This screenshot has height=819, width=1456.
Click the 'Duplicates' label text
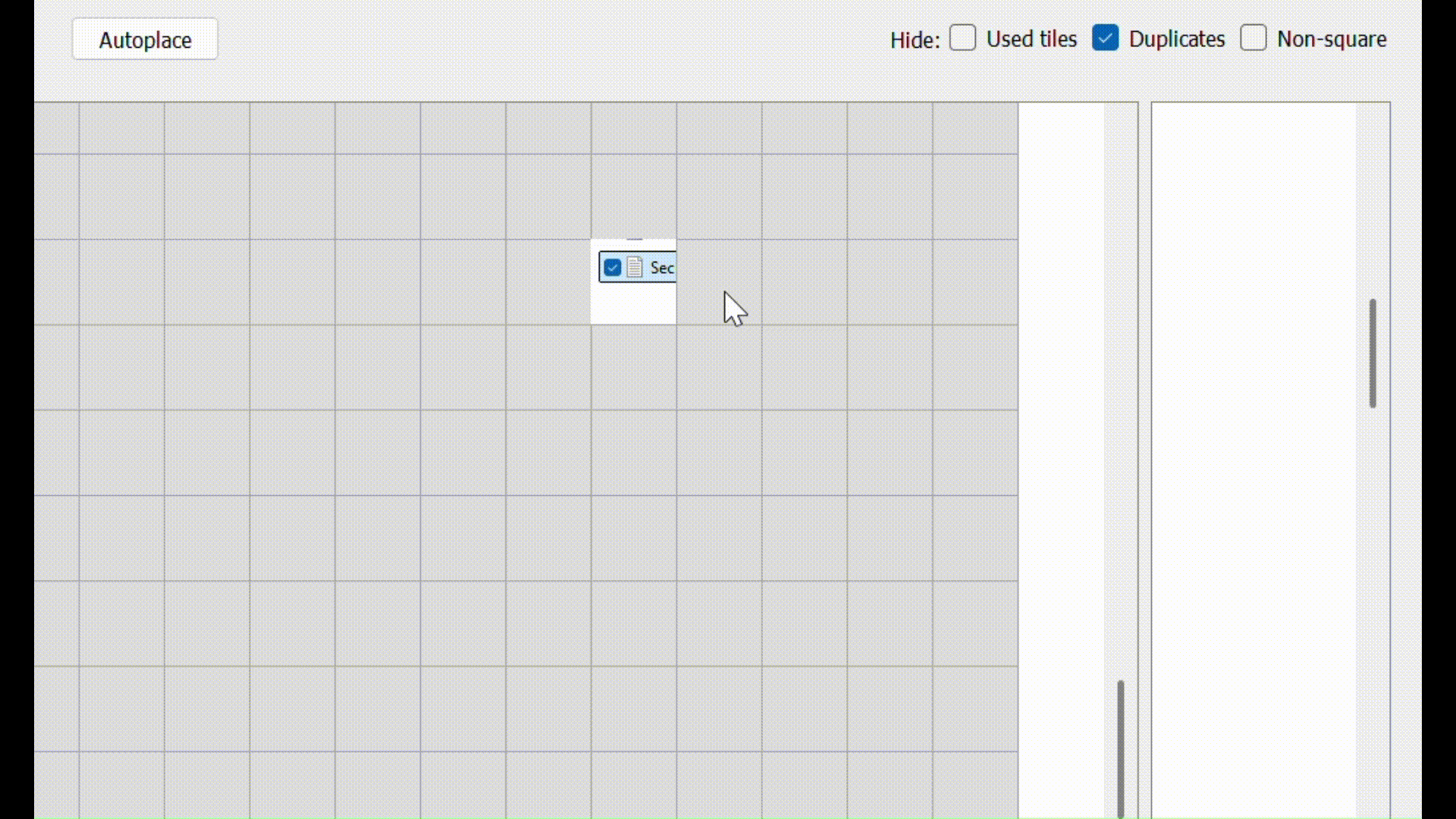pyautogui.click(x=1176, y=39)
